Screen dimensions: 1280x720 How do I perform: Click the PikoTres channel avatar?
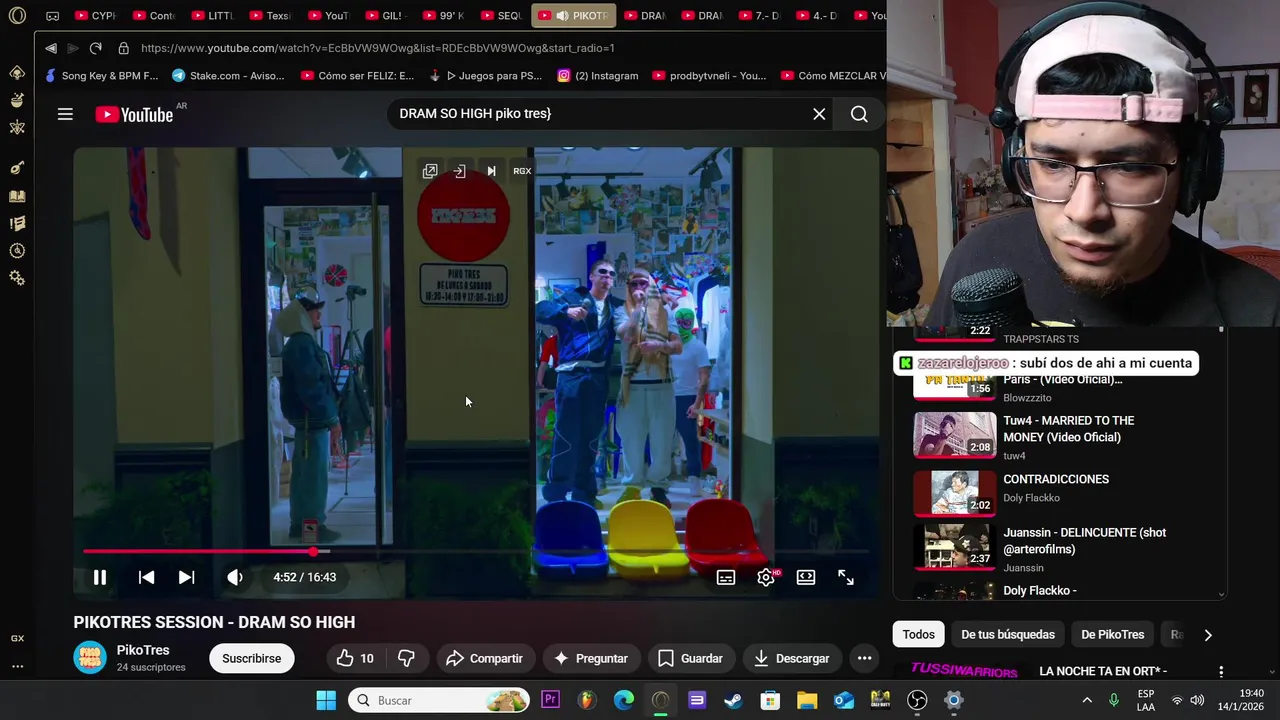[x=90, y=657]
